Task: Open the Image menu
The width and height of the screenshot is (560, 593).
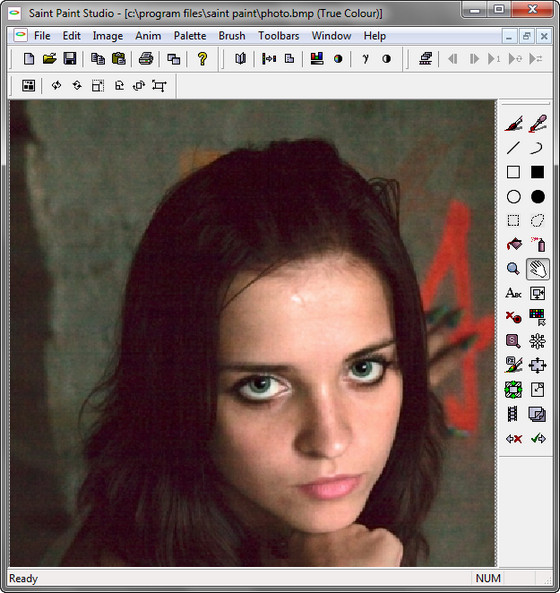Action: (108, 36)
